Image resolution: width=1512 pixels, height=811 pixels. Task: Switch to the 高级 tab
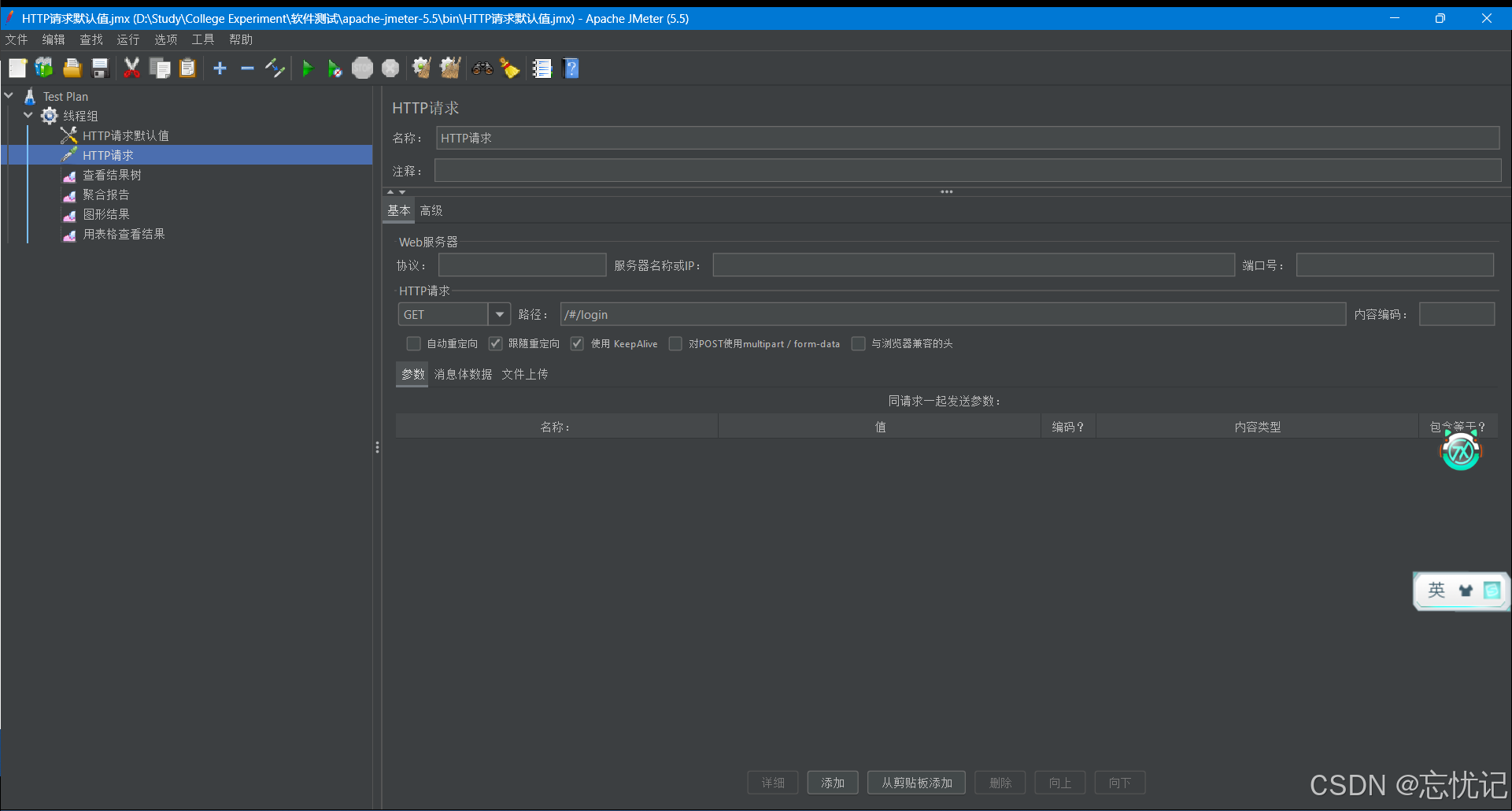tap(431, 210)
